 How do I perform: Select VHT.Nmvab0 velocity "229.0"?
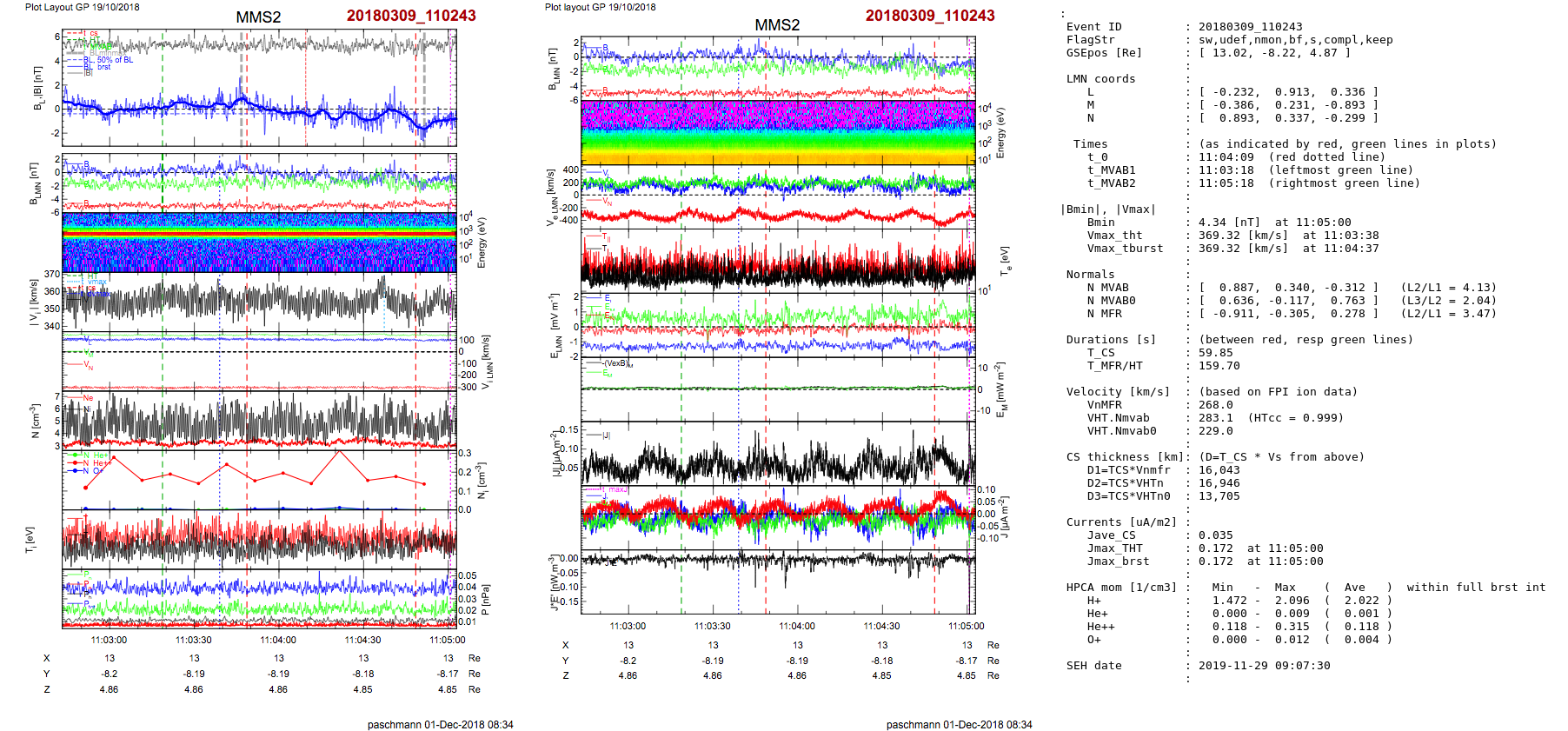pyautogui.click(x=1215, y=431)
